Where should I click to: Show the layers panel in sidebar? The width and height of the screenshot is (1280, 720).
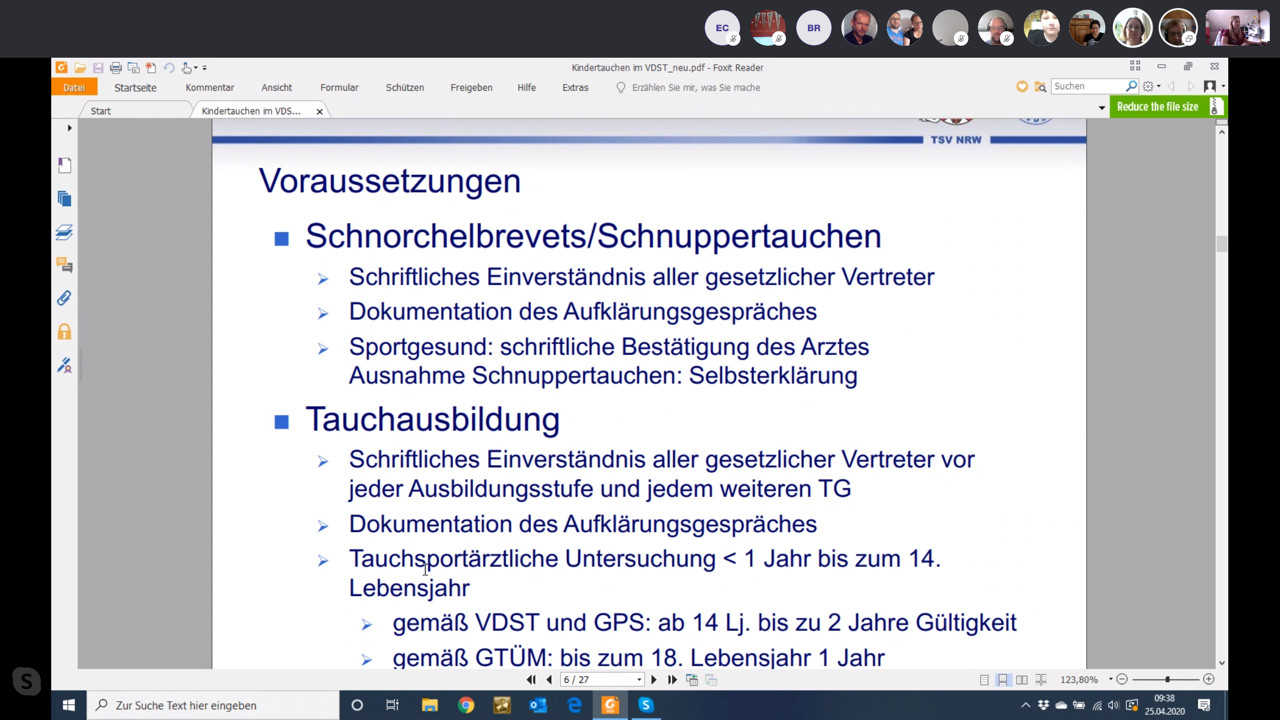pyautogui.click(x=64, y=232)
